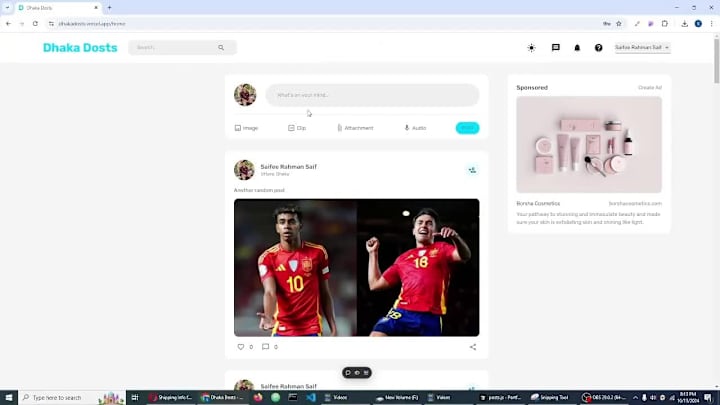Add a Clip to the new post
Viewport: 720px width, 405px height.
pos(297,128)
